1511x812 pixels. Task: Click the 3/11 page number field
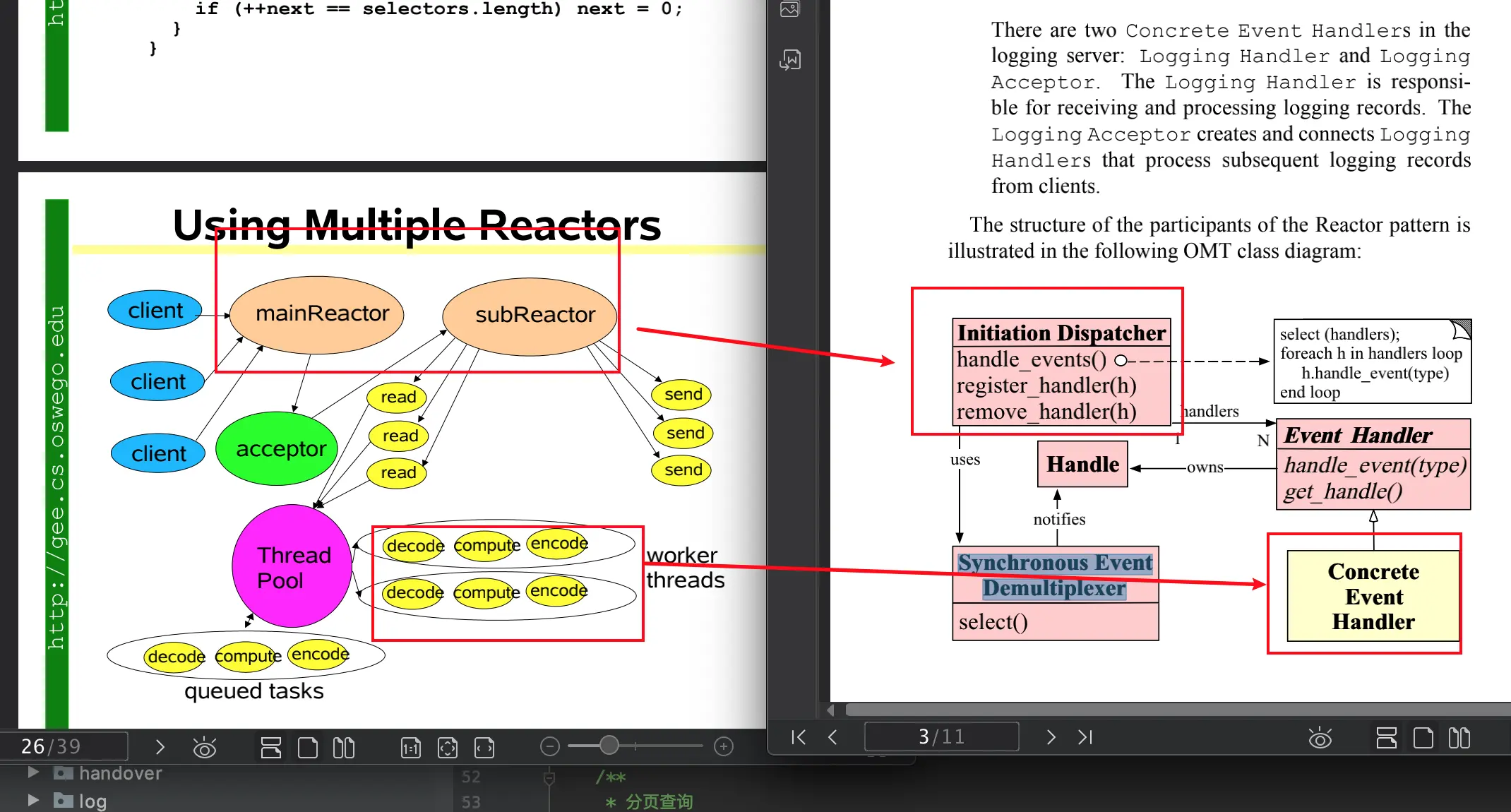coord(941,737)
